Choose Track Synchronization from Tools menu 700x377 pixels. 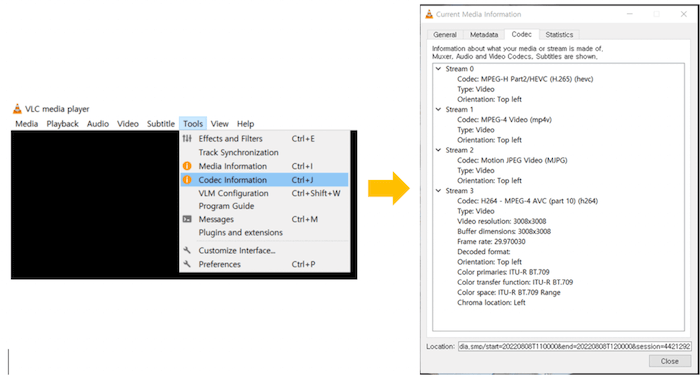(x=264, y=152)
